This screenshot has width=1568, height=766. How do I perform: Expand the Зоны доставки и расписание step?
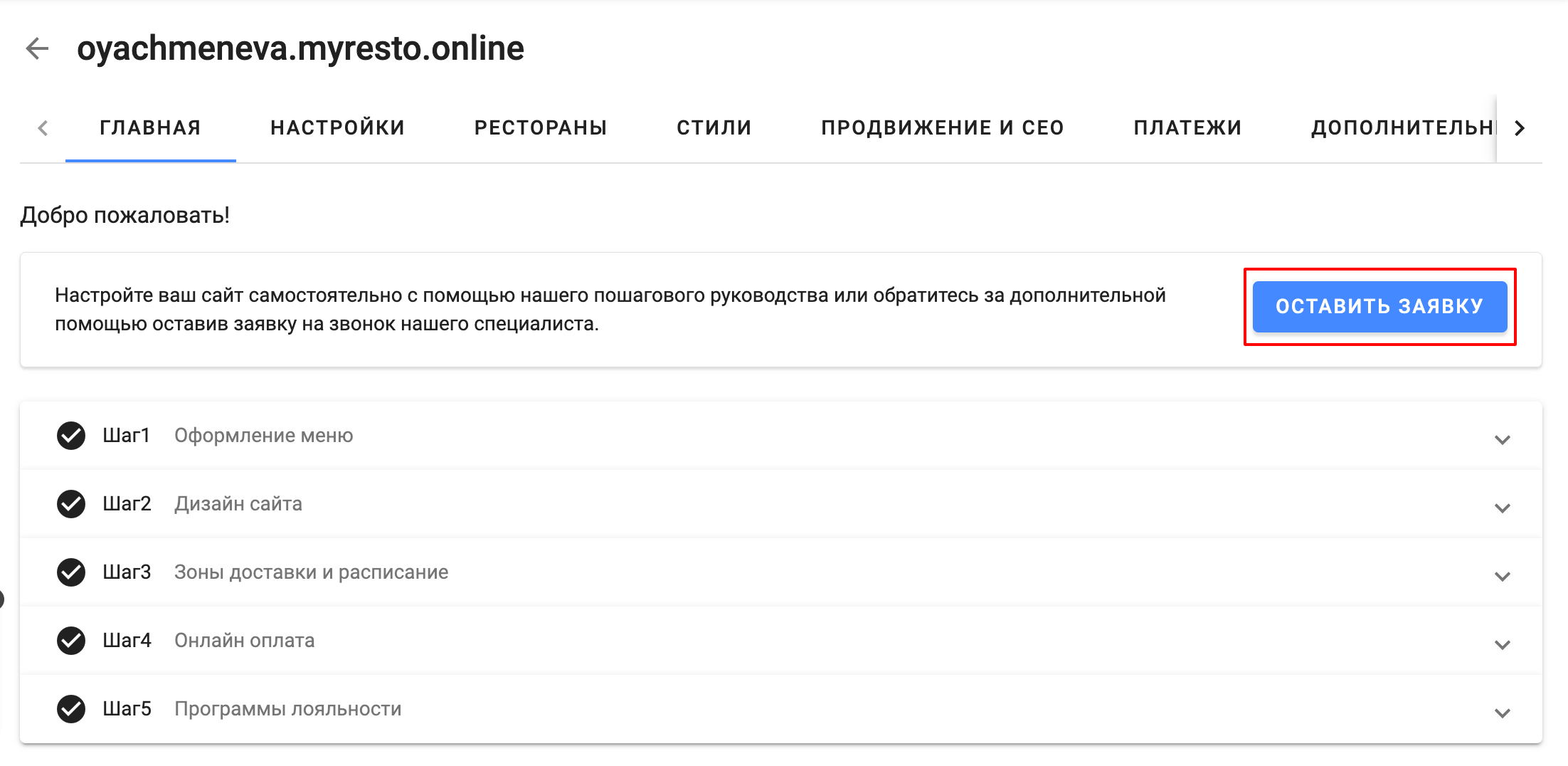tap(1502, 576)
